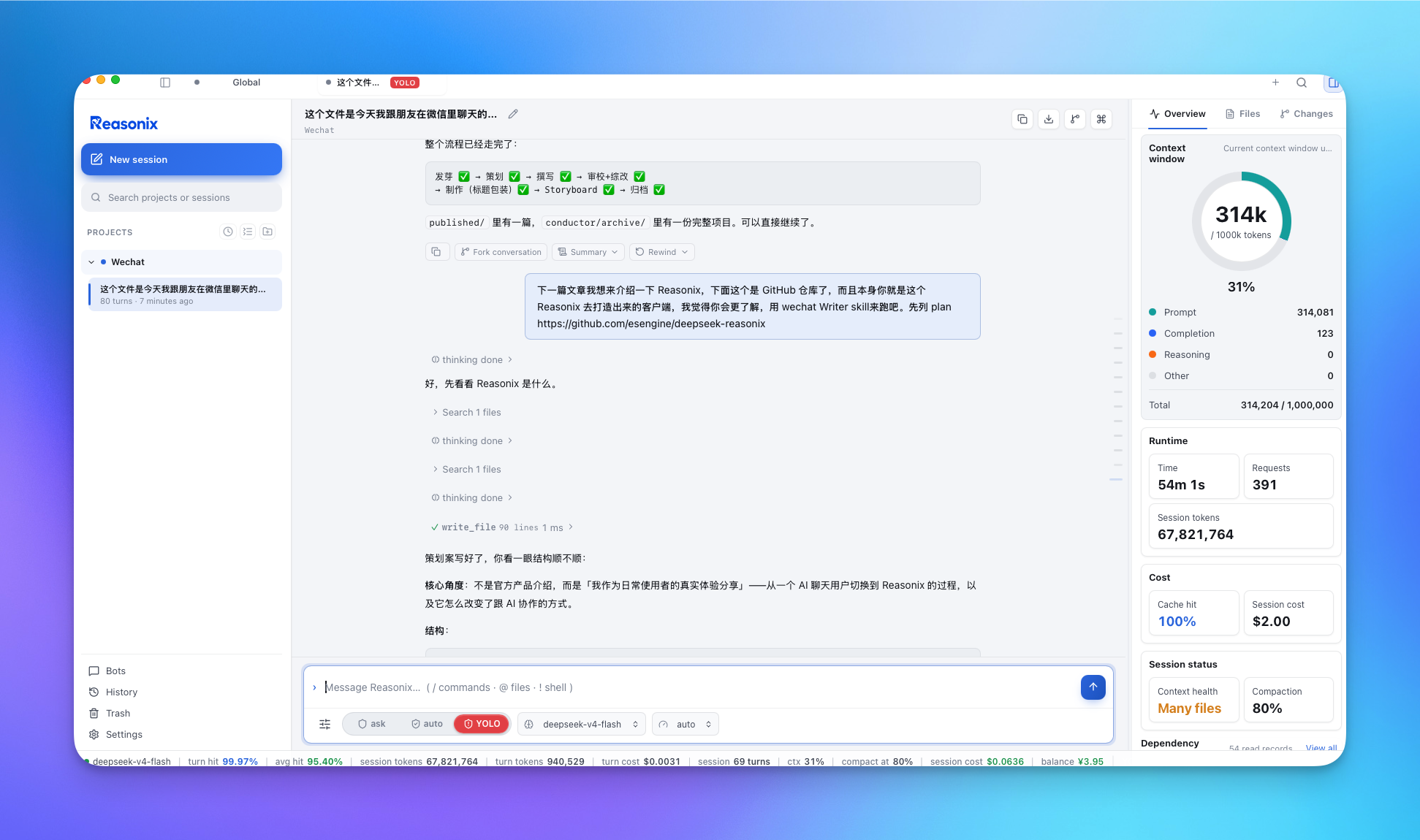
Task: Switch to the Changes tab
Action: click(1306, 114)
